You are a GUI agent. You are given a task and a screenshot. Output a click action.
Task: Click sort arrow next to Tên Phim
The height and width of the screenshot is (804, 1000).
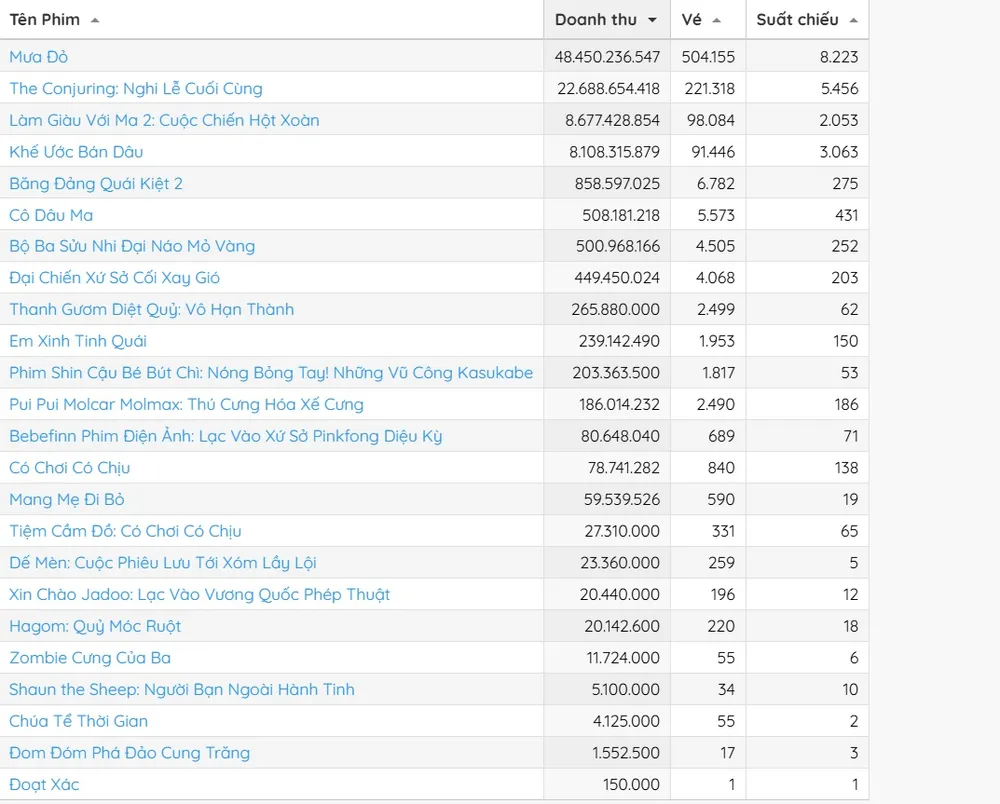(95, 20)
